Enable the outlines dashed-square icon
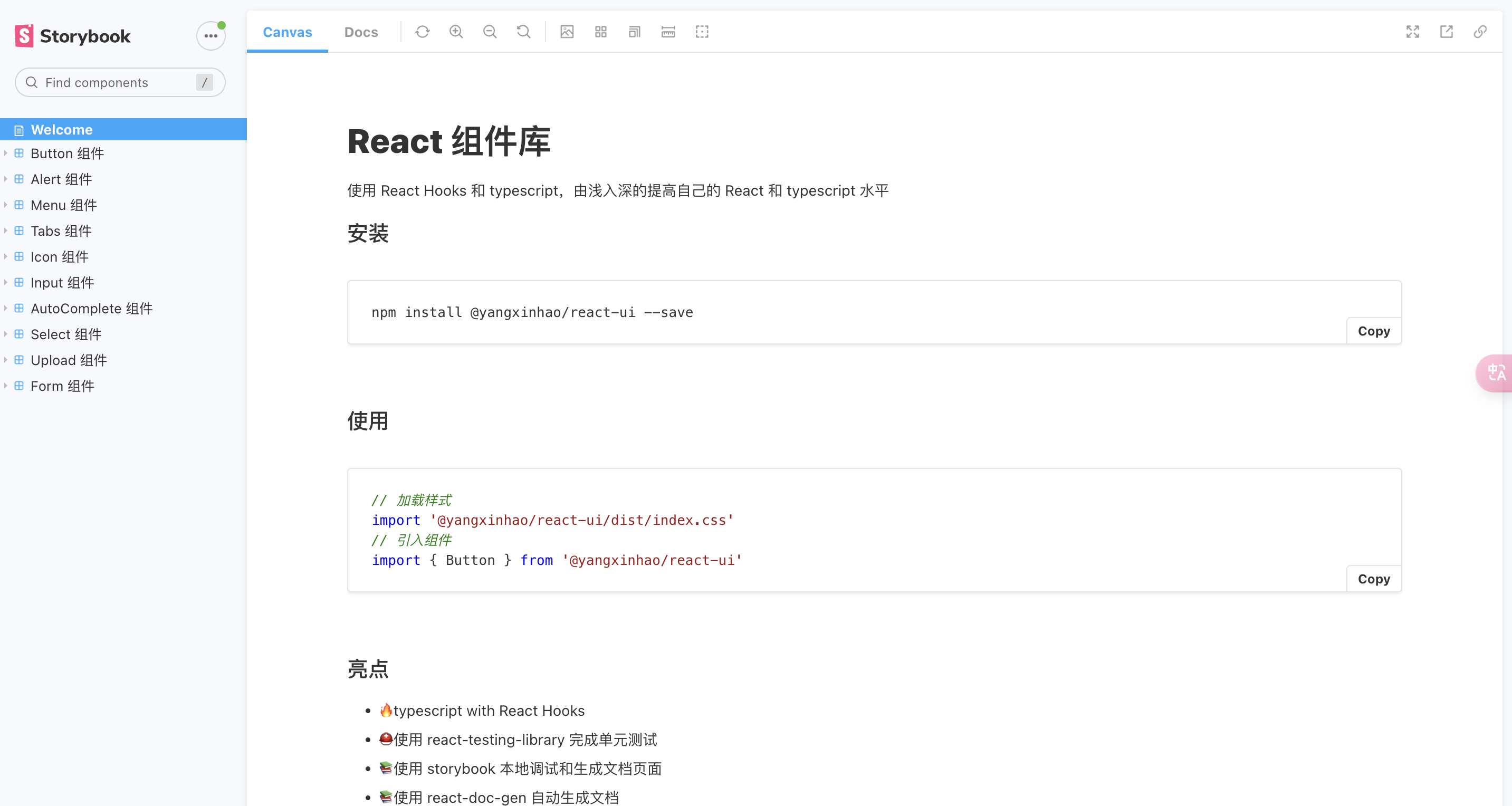This screenshot has height=806, width=1512. [702, 32]
